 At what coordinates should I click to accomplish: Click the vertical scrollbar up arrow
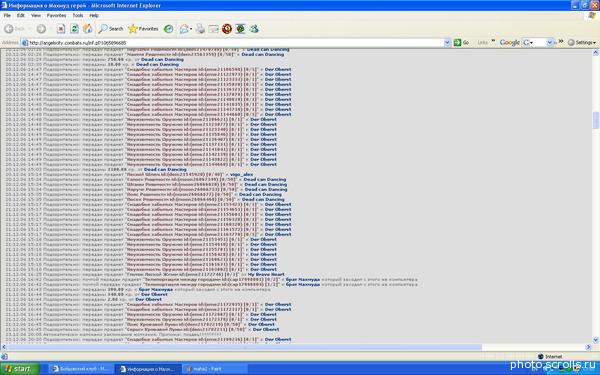pyautogui.click(x=596, y=53)
